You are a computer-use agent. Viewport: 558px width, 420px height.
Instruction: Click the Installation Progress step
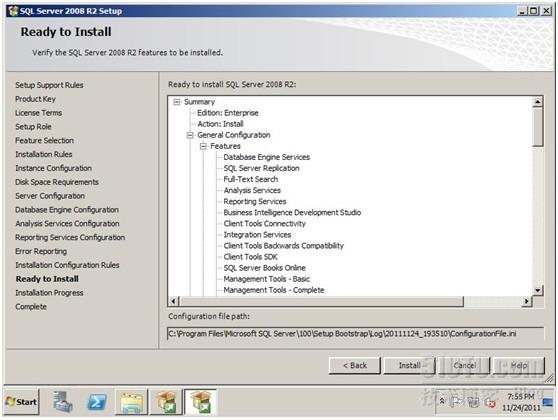pyautogui.click(x=49, y=293)
